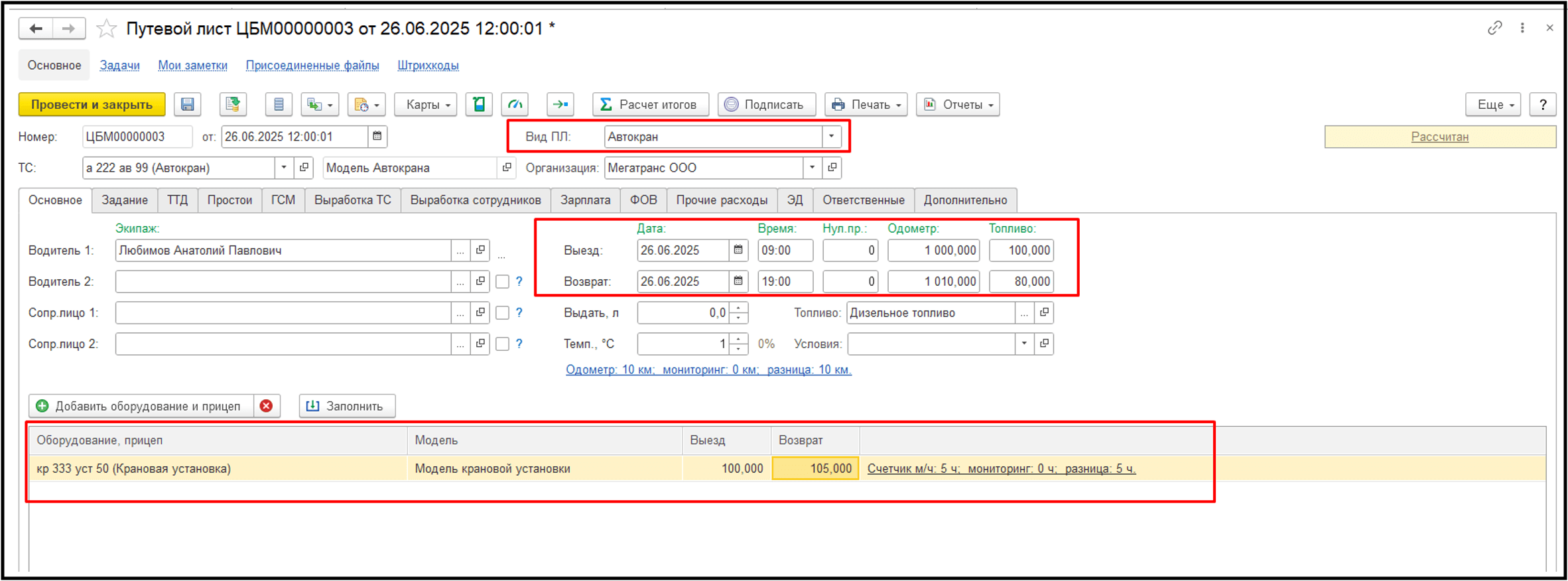Increase the Выдать, л stepper value
Screen dimensions: 1568x581
pos(738,308)
